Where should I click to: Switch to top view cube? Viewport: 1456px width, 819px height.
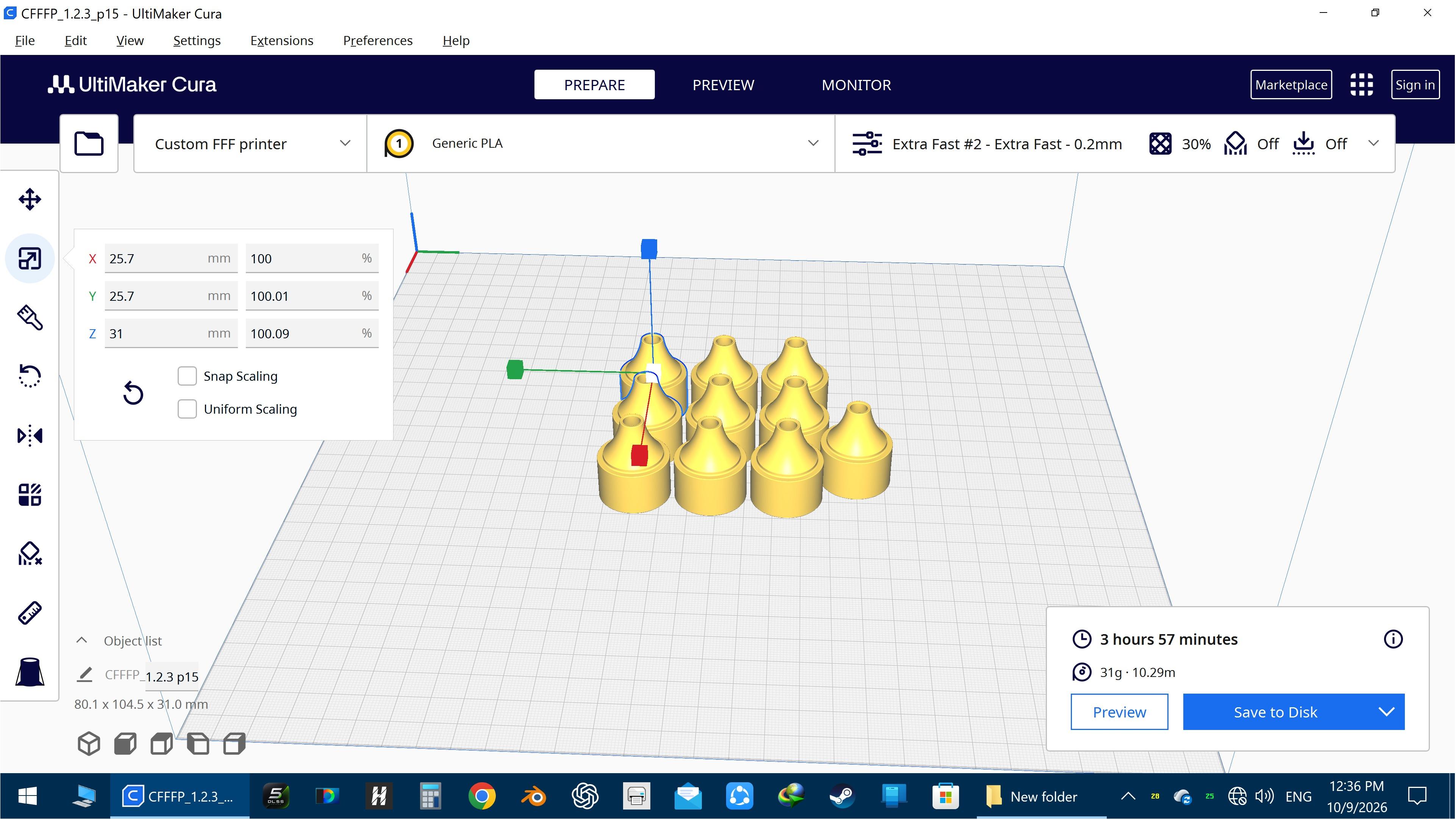[162, 744]
